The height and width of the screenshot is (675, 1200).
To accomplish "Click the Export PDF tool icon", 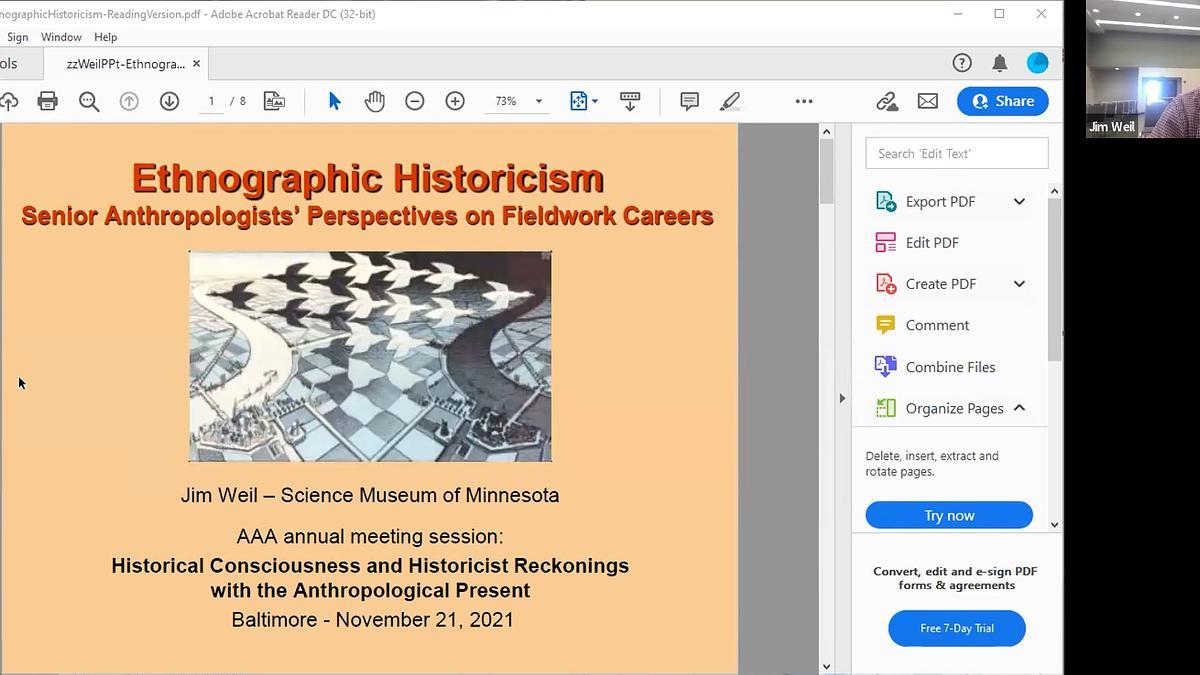I will (886, 201).
